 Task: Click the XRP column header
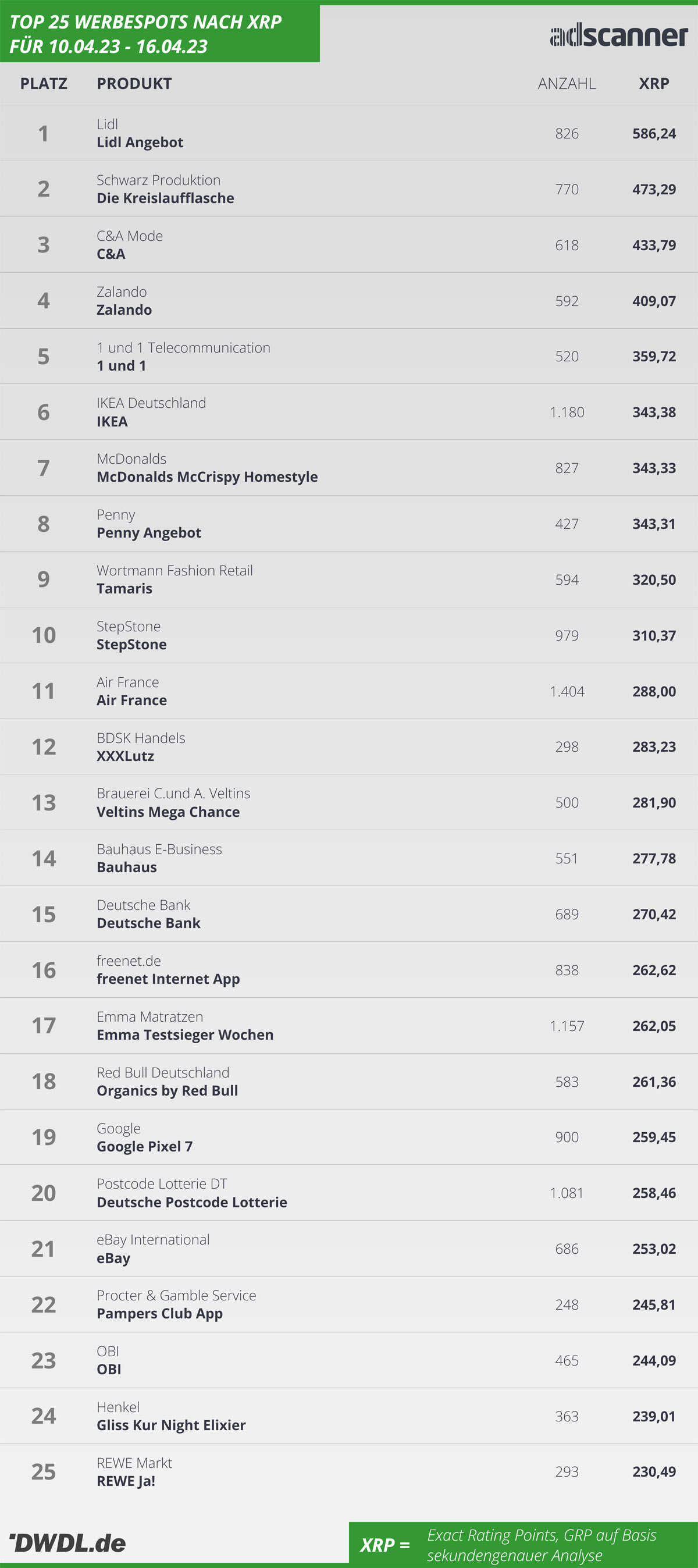click(654, 83)
